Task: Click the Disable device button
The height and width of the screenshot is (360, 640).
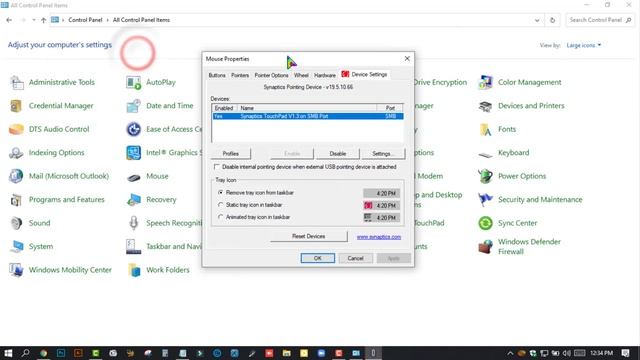Action: coord(338,153)
